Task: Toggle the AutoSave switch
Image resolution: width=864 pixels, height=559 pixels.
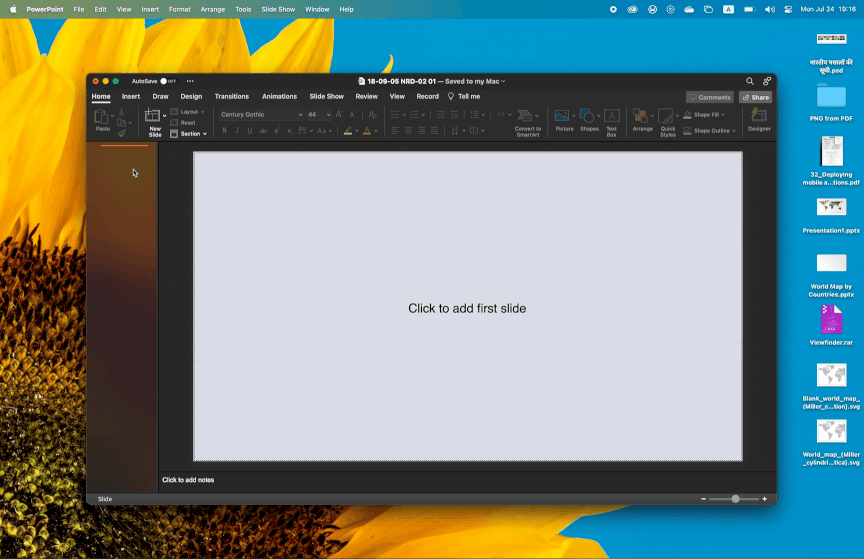Action: pyautogui.click(x=168, y=81)
